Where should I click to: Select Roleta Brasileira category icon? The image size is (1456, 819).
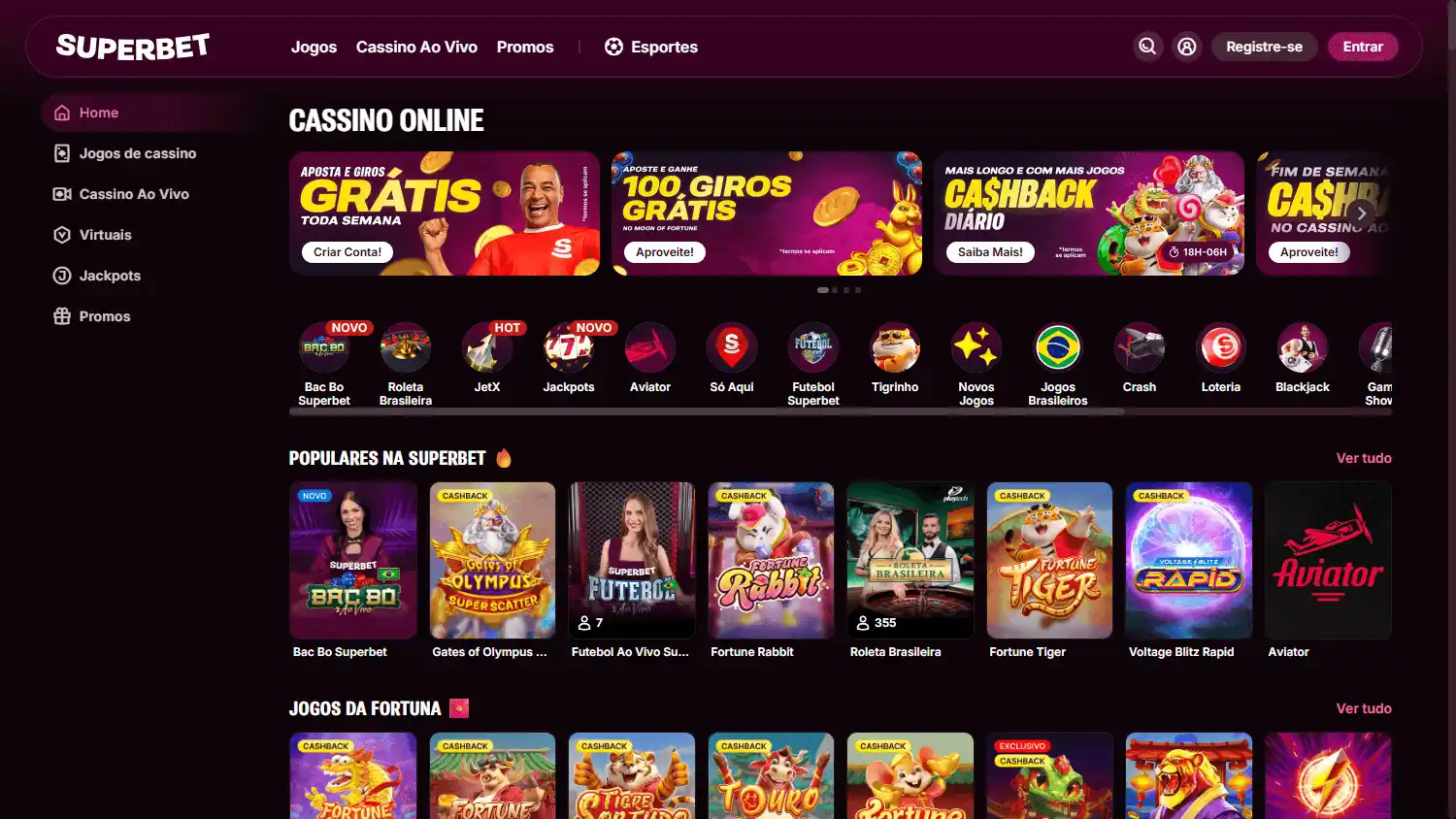tap(406, 347)
